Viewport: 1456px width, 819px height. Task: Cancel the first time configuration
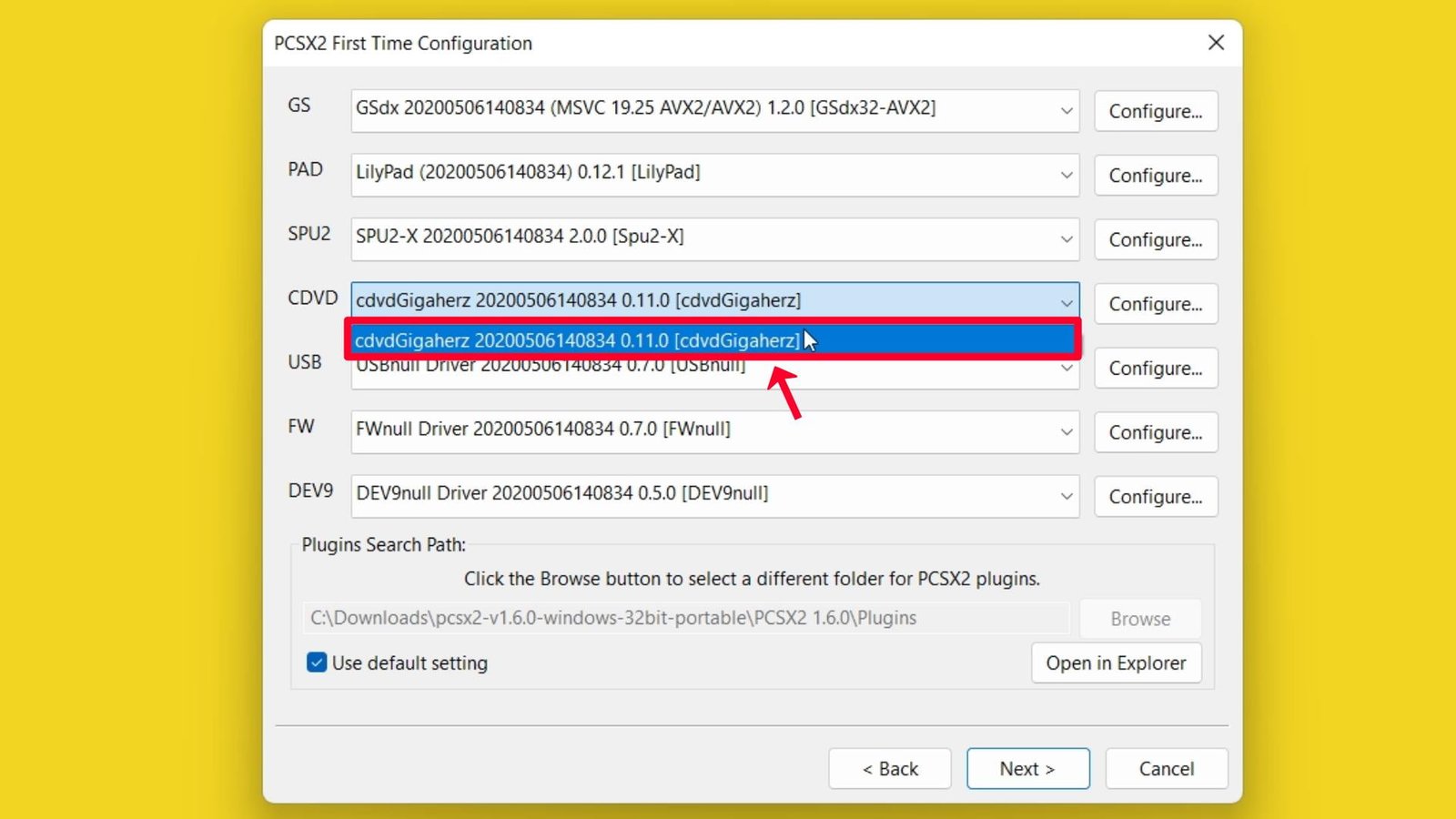[x=1167, y=769]
